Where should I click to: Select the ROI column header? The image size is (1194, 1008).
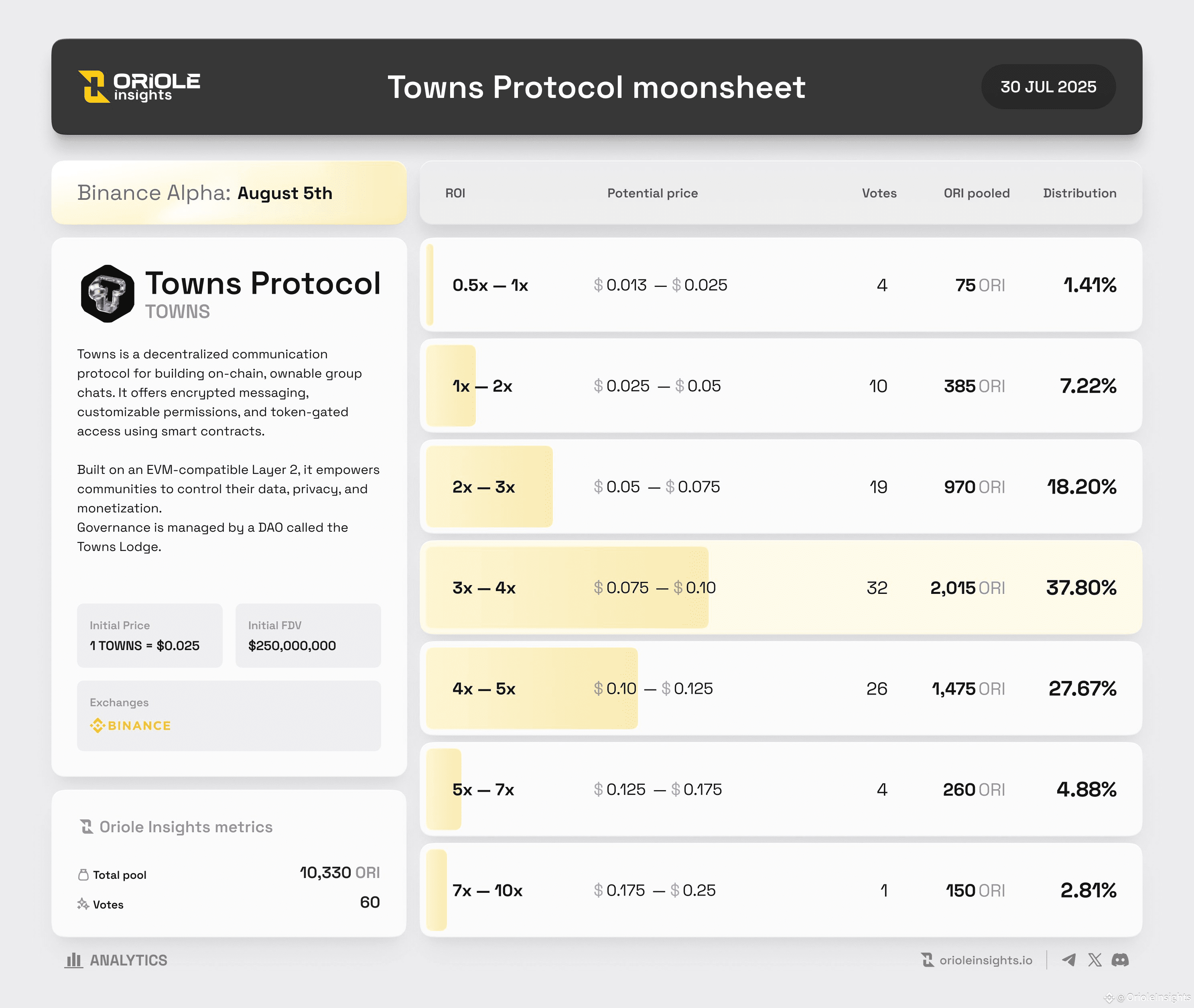[455, 193]
